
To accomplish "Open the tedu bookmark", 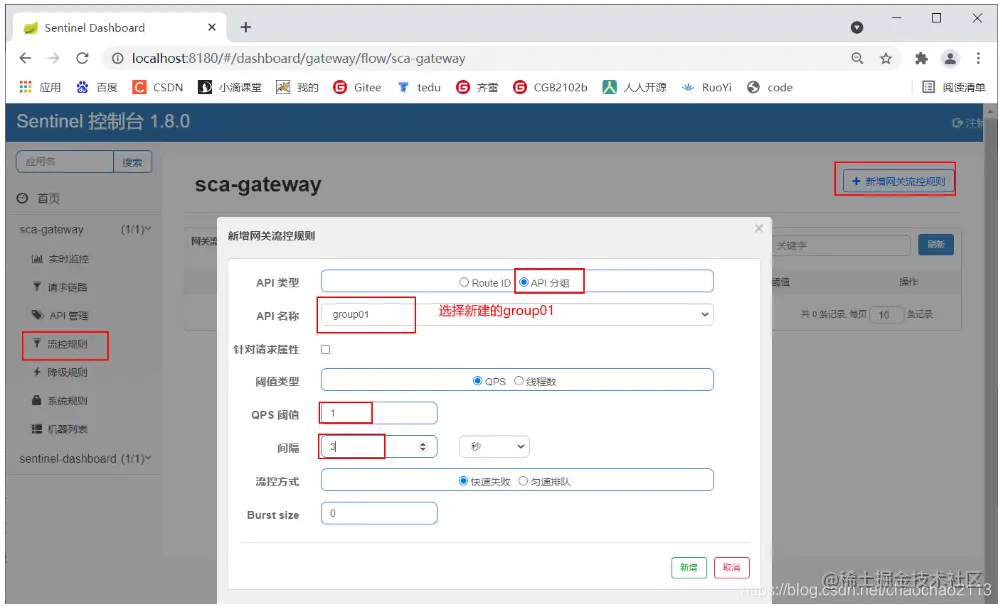I will [419, 87].
